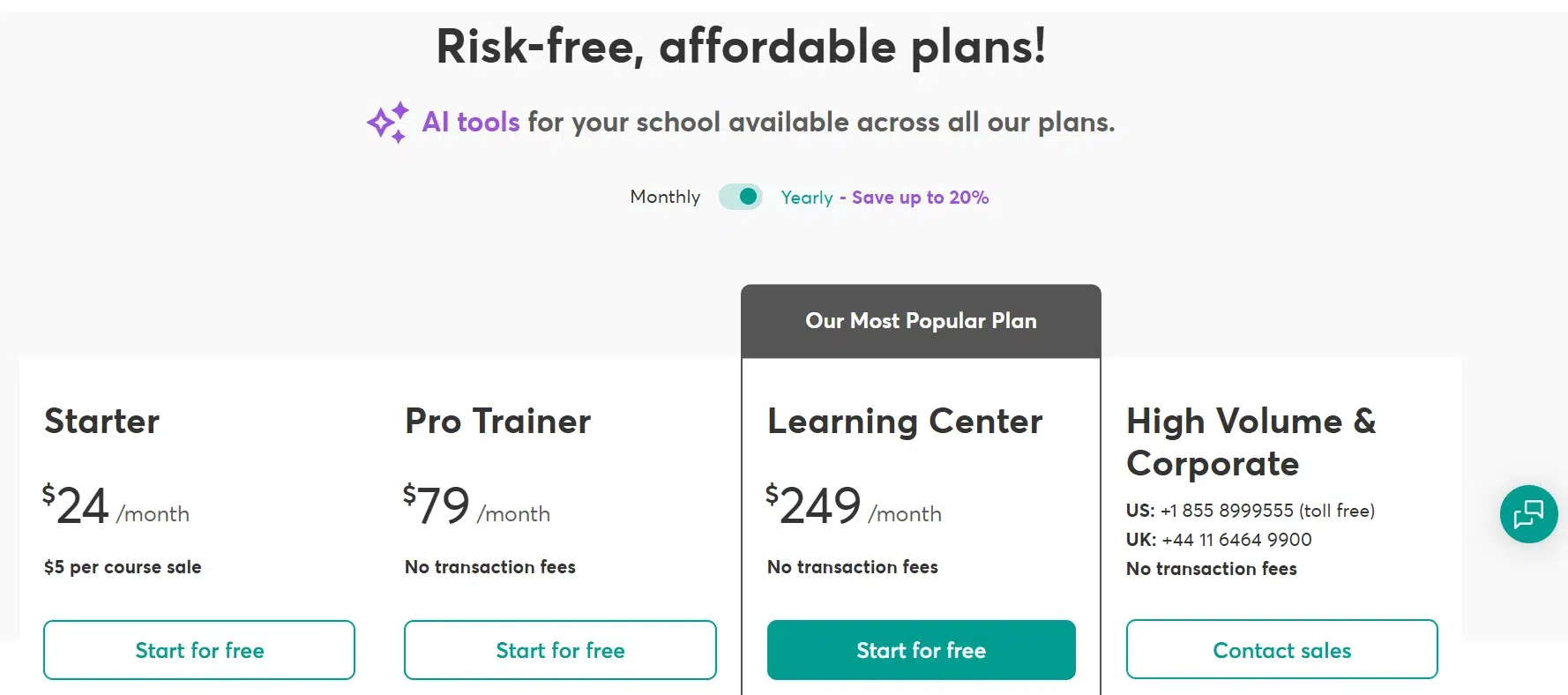Click the "Save up to 20%" text
The width and height of the screenshot is (1568, 695).
pyautogui.click(x=920, y=198)
